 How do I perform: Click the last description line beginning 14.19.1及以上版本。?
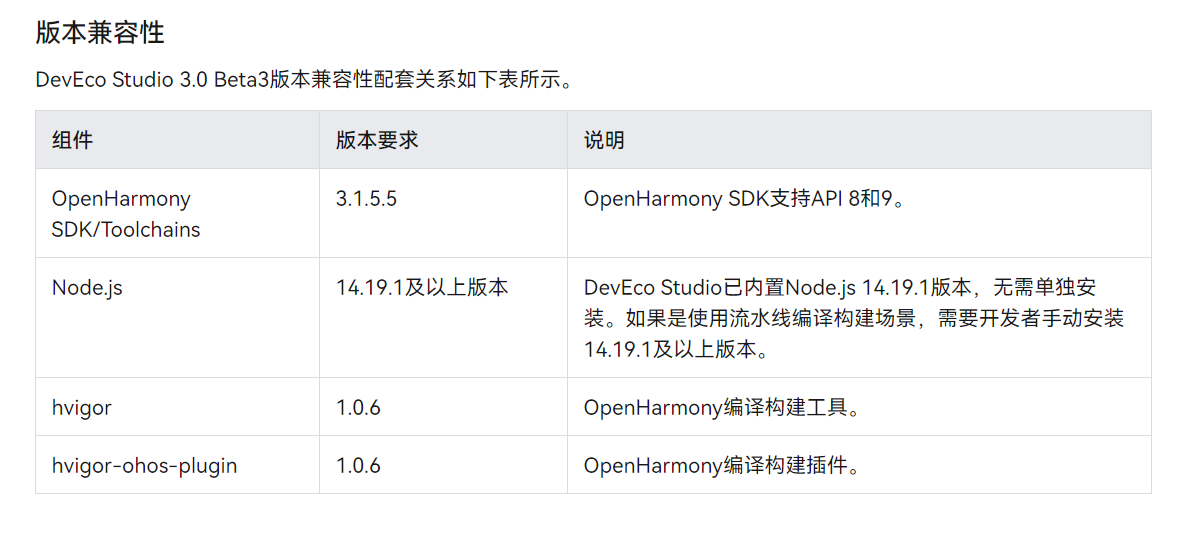point(677,349)
